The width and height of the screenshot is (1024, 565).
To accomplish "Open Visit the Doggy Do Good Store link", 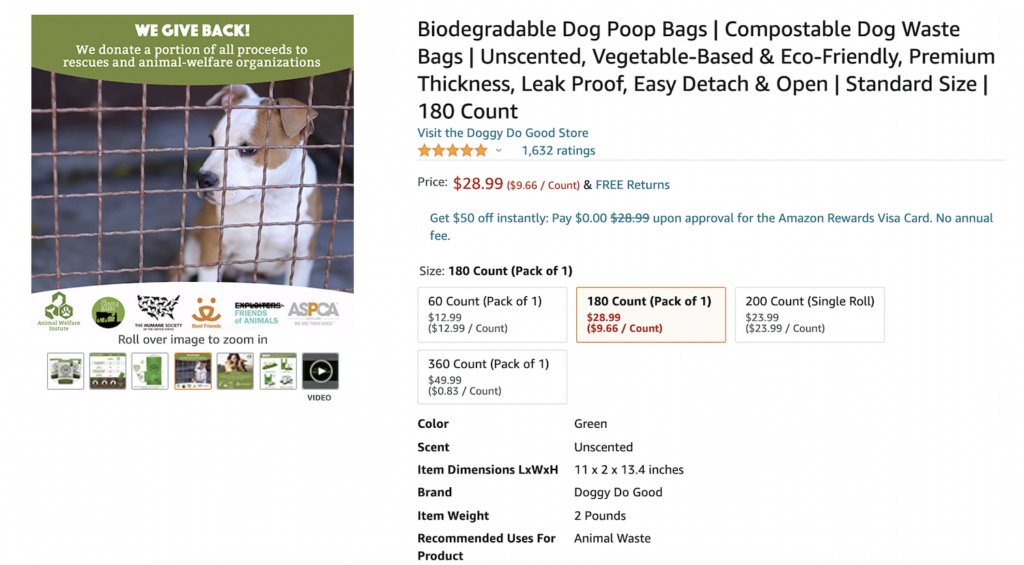I will (503, 133).
